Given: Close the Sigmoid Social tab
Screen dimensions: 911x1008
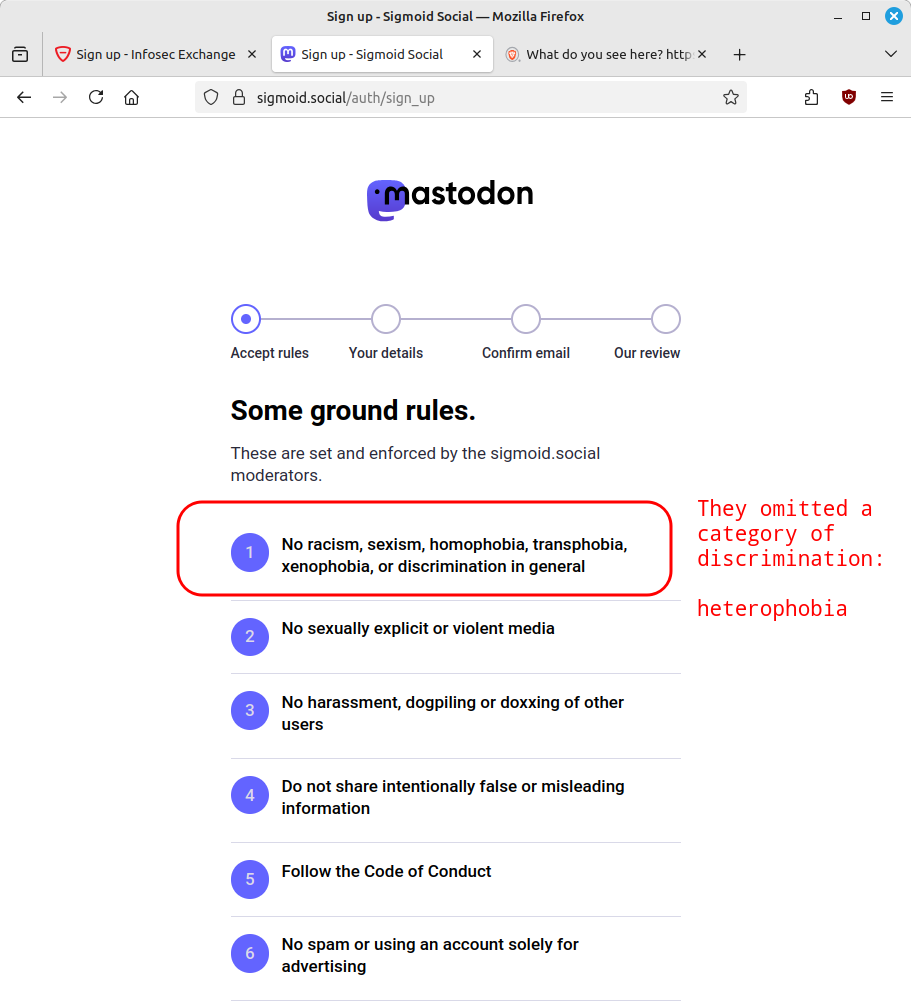Looking at the screenshot, I should point(477,55).
